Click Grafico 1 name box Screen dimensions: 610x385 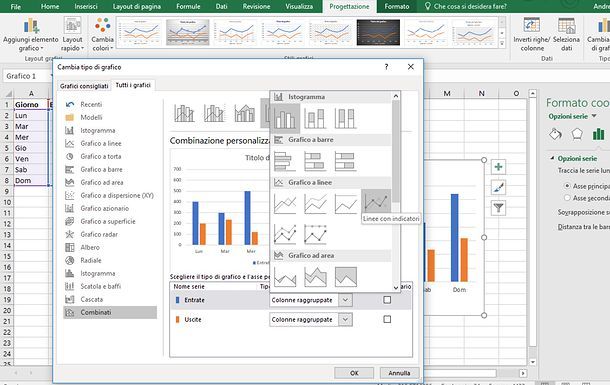point(26,76)
